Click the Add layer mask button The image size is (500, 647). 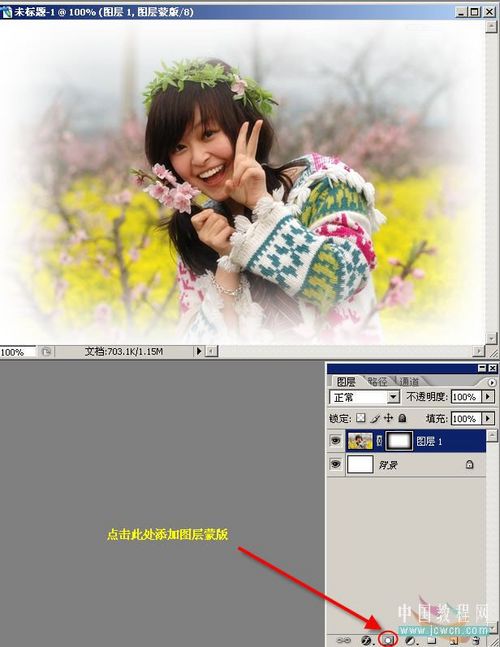pyautogui.click(x=388, y=640)
